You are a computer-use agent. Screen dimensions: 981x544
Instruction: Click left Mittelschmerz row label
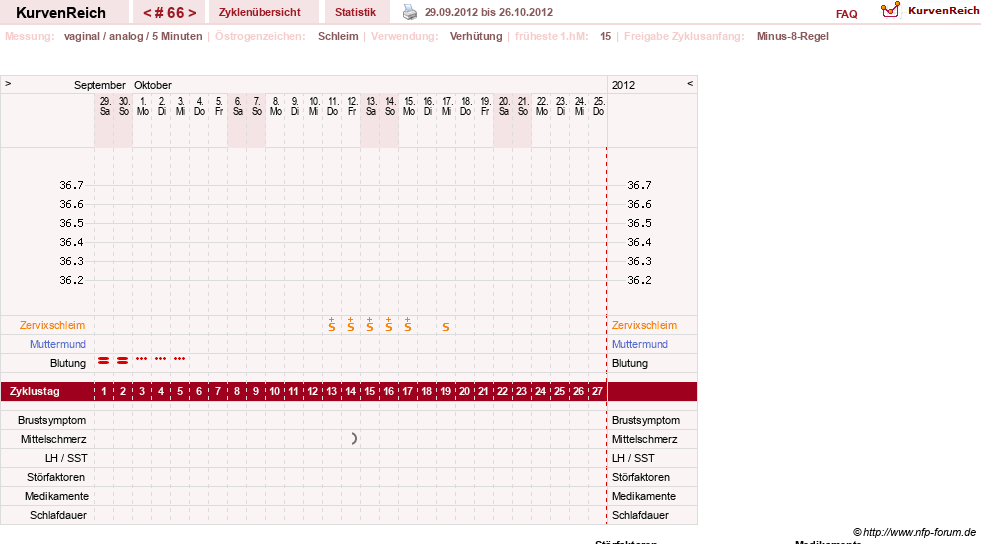point(53,439)
